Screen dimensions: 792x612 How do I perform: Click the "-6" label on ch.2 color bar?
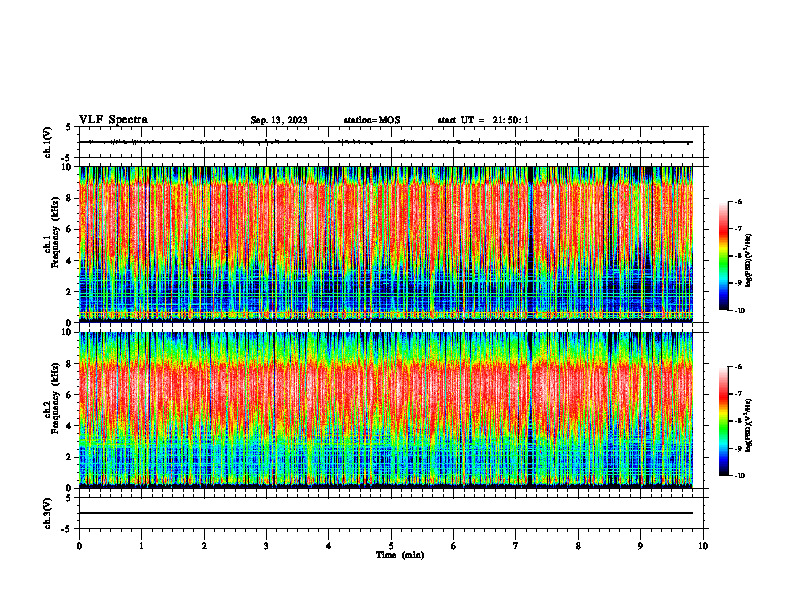pyautogui.click(x=738, y=367)
